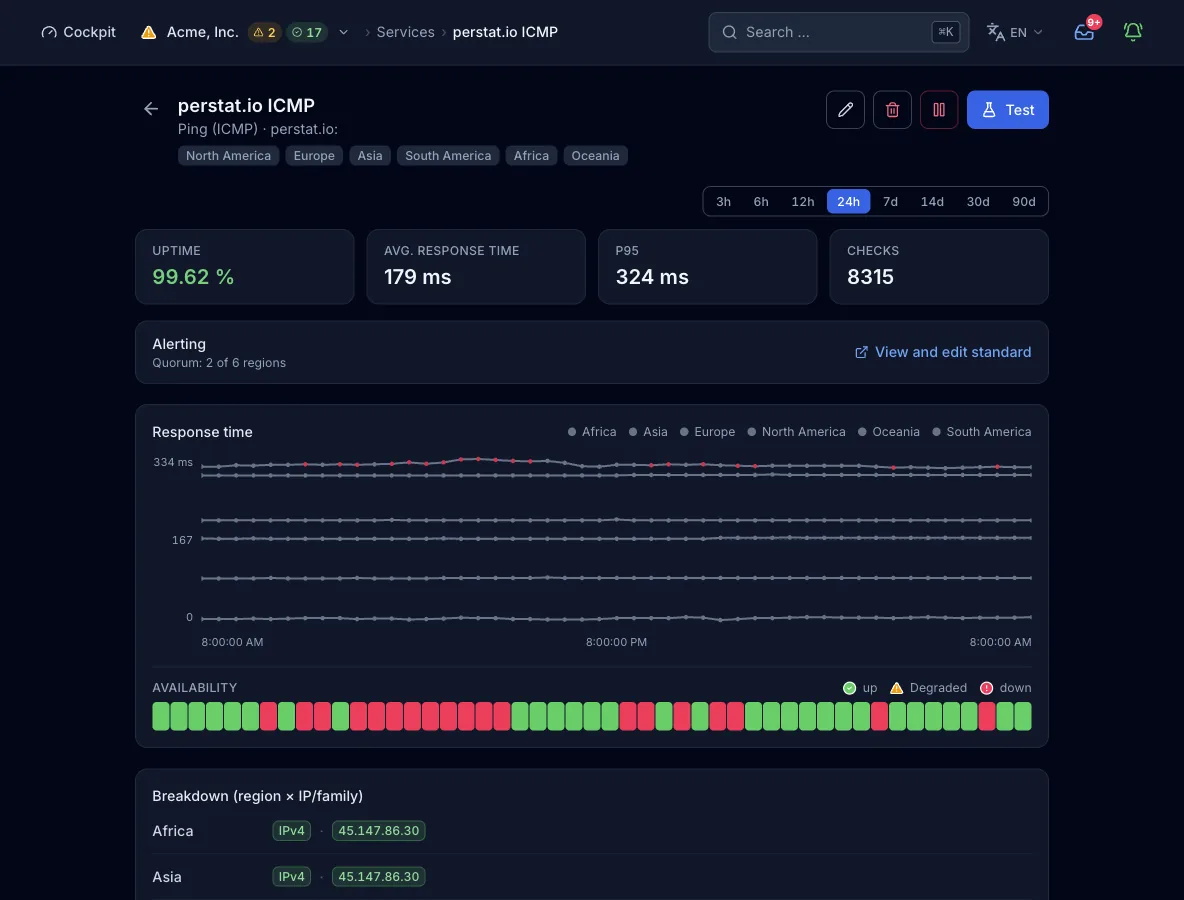Go to Services breadcrumb
The height and width of the screenshot is (900, 1184).
coord(405,32)
